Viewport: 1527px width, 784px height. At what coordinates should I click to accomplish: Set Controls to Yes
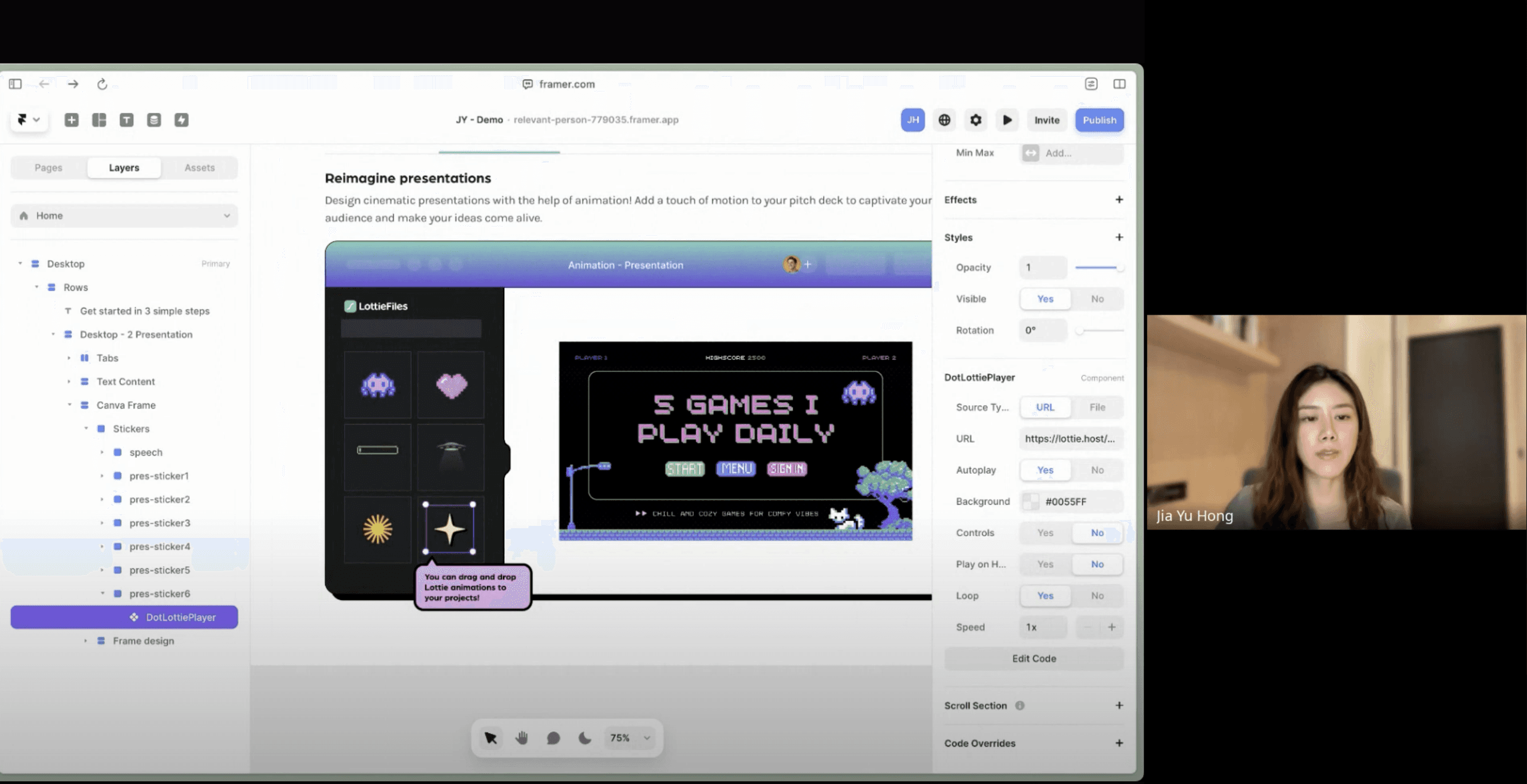point(1045,533)
